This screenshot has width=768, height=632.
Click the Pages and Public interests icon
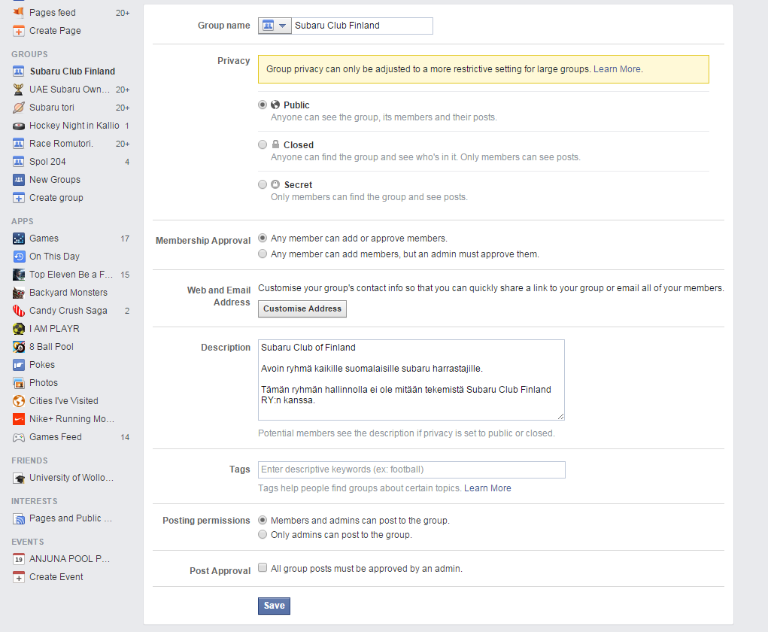19,519
